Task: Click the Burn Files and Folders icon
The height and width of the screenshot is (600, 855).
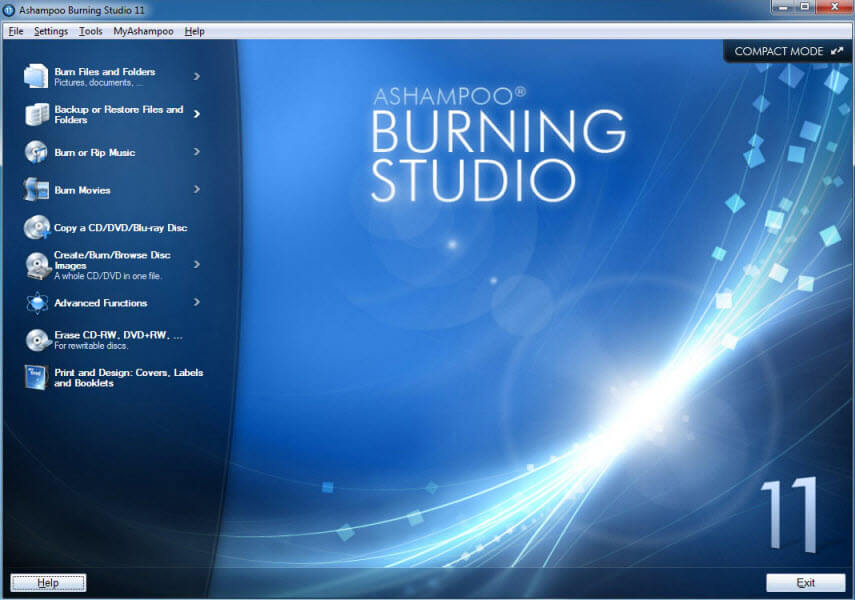Action: [36, 76]
